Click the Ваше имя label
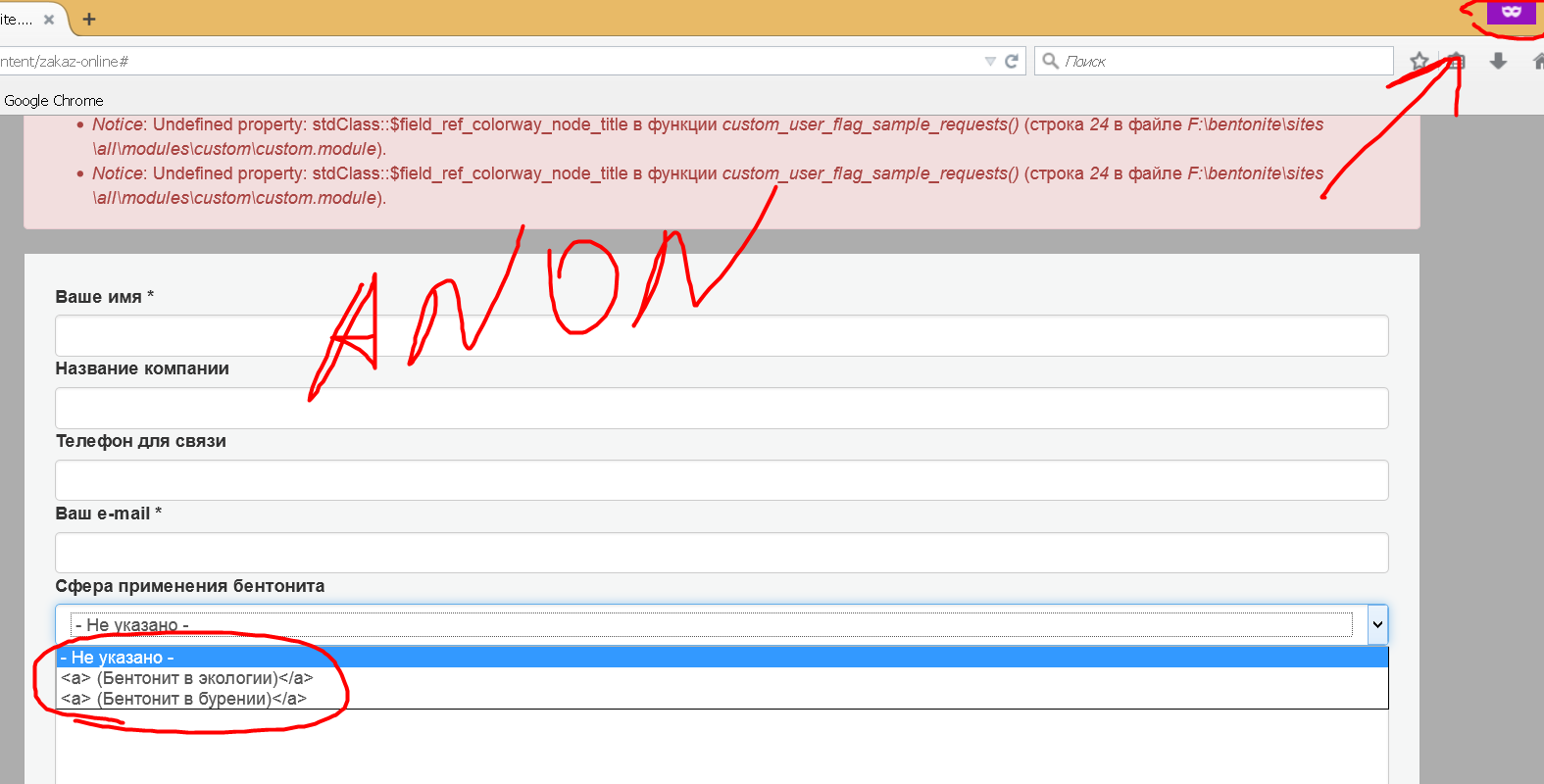 104,296
